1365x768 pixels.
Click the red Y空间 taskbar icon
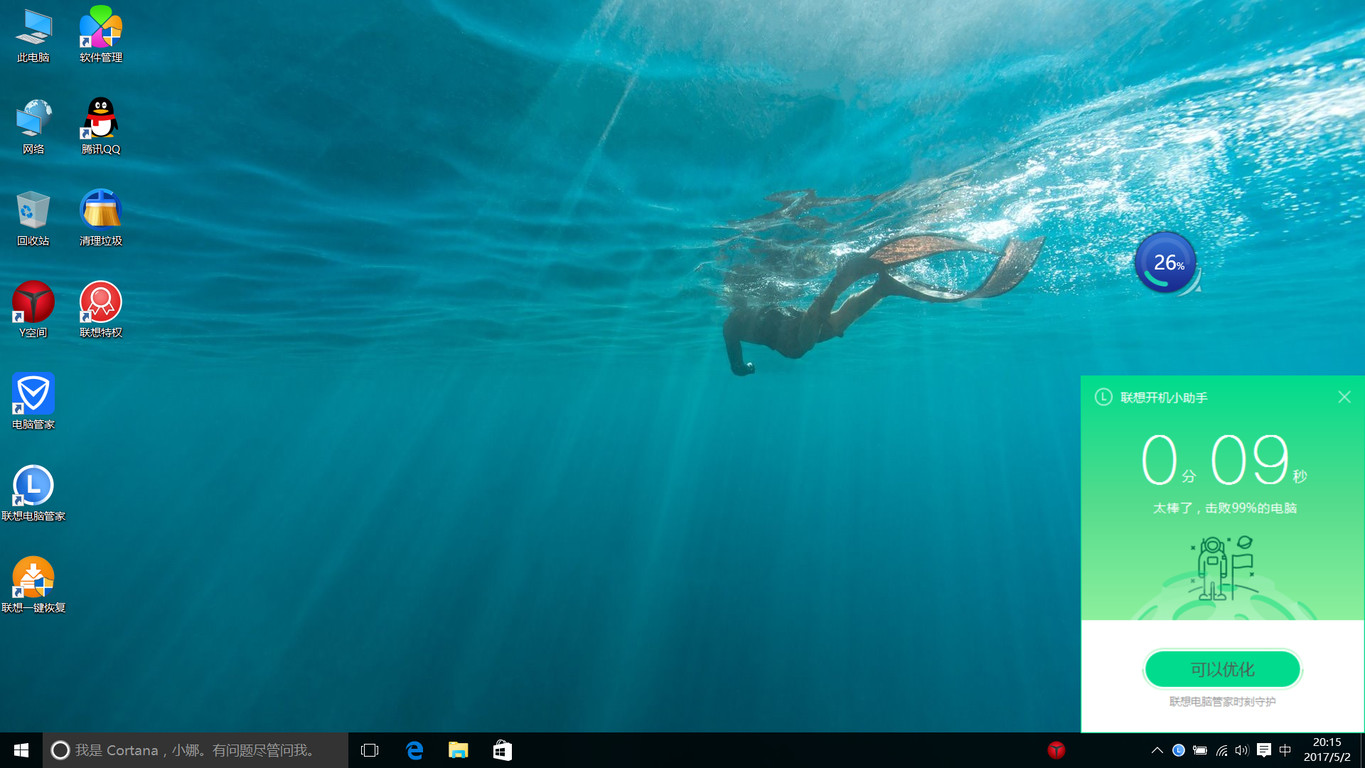point(1056,750)
